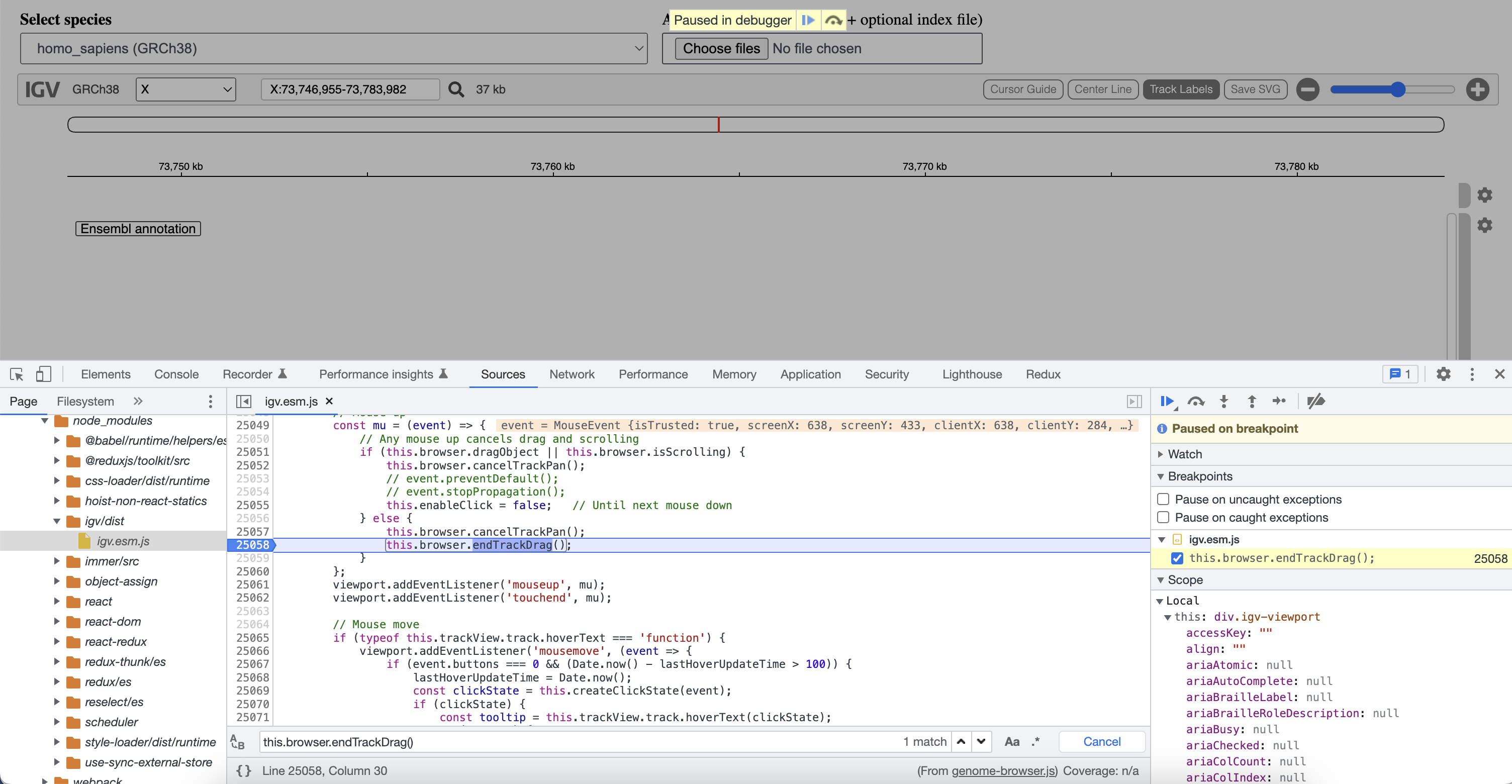Deactivate all breakpoints
1512x784 pixels.
click(x=1316, y=402)
